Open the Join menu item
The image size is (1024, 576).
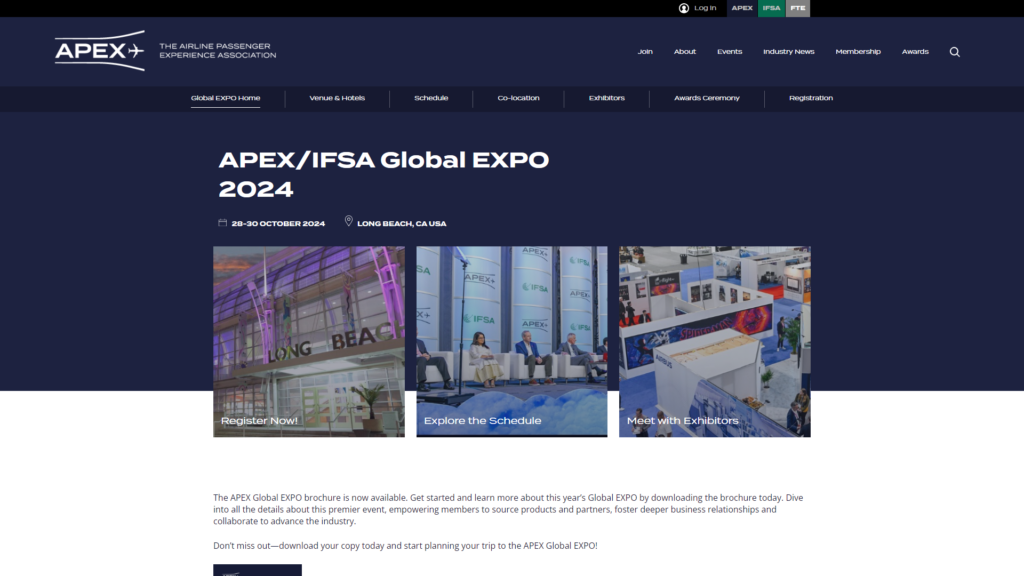645,52
